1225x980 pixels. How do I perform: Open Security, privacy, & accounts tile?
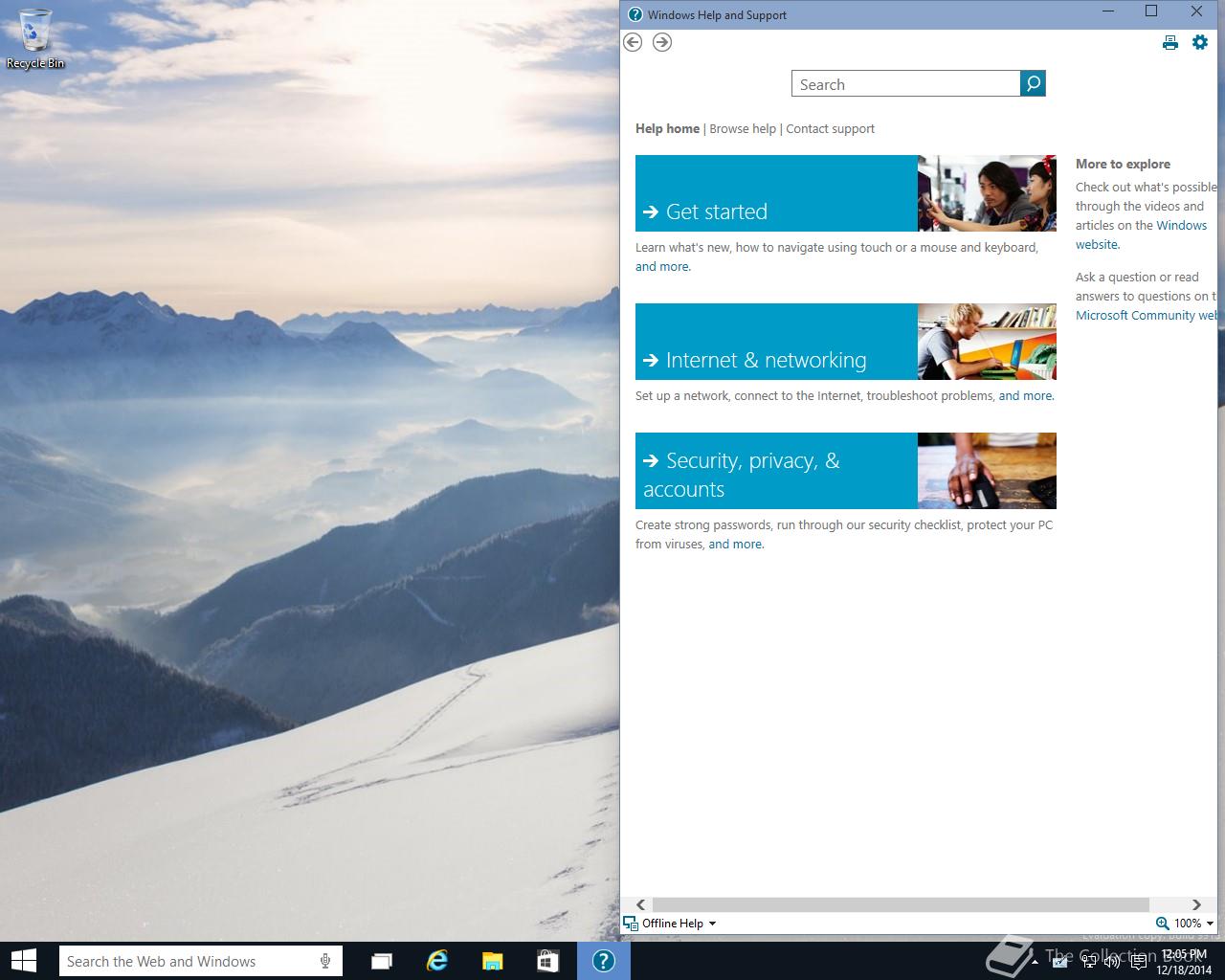click(776, 471)
